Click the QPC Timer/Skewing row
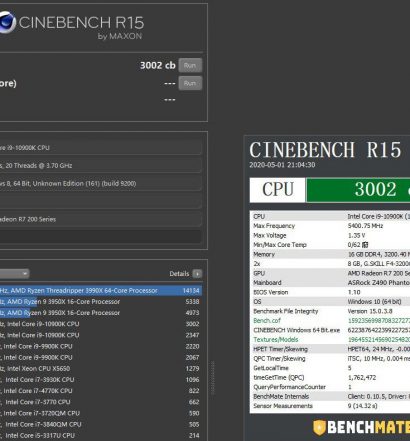Screen dimensions: 410x441 [330, 359]
